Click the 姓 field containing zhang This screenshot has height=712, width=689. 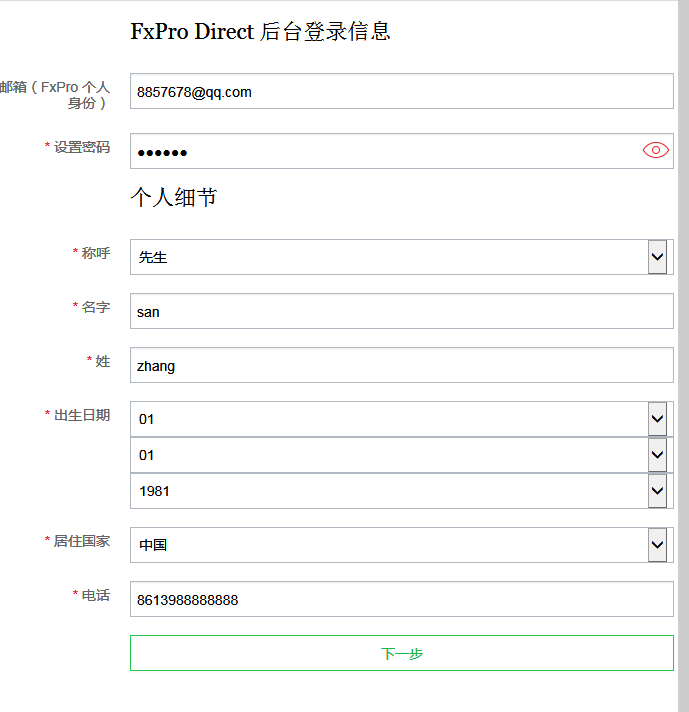click(x=402, y=365)
